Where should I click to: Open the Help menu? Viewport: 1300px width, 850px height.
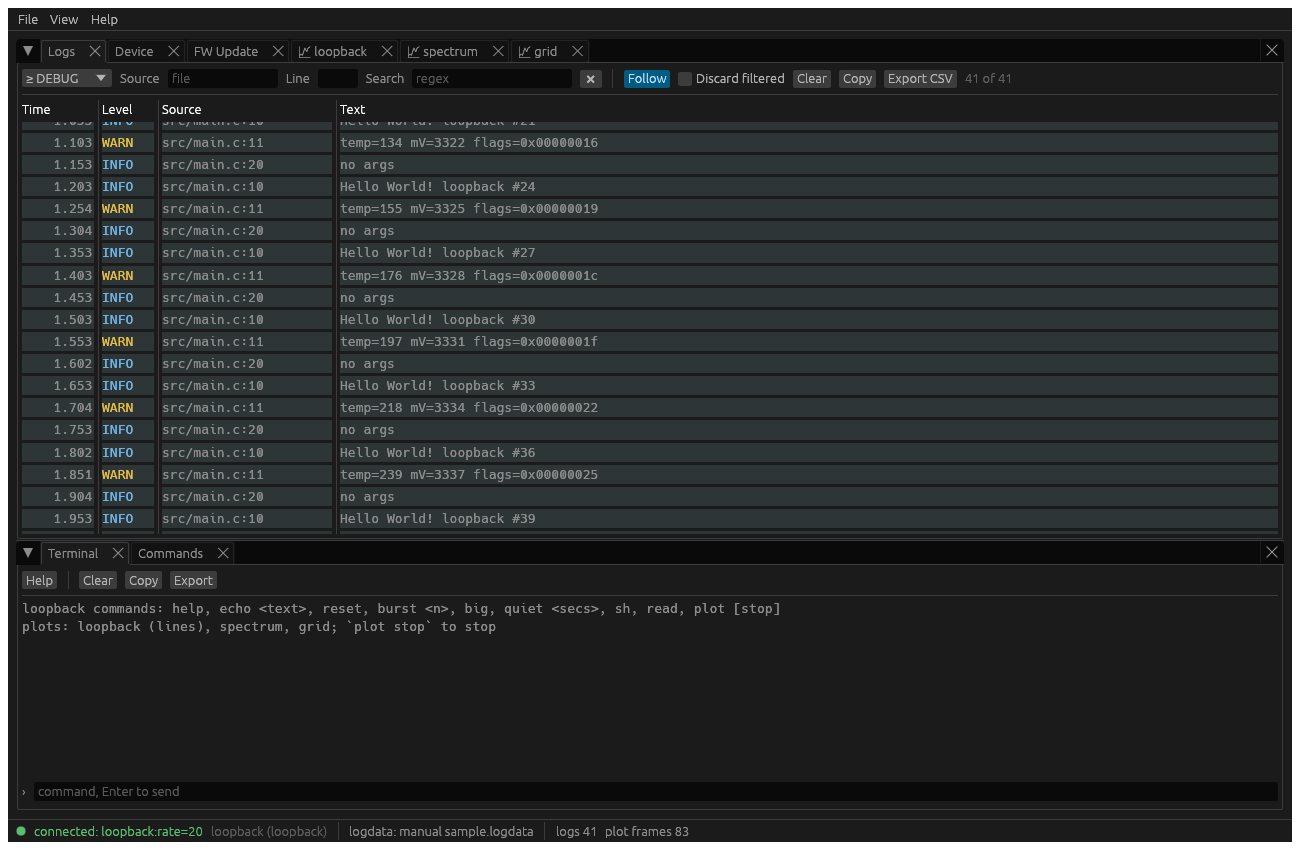point(104,19)
